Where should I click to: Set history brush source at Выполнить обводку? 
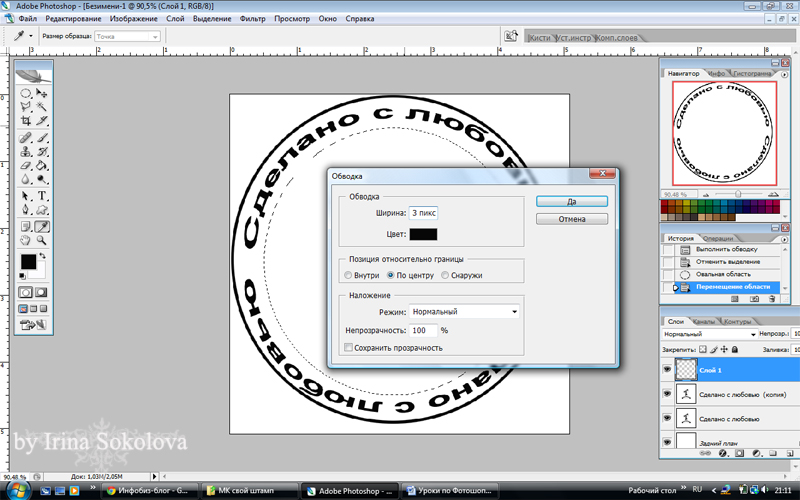click(x=667, y=249)
